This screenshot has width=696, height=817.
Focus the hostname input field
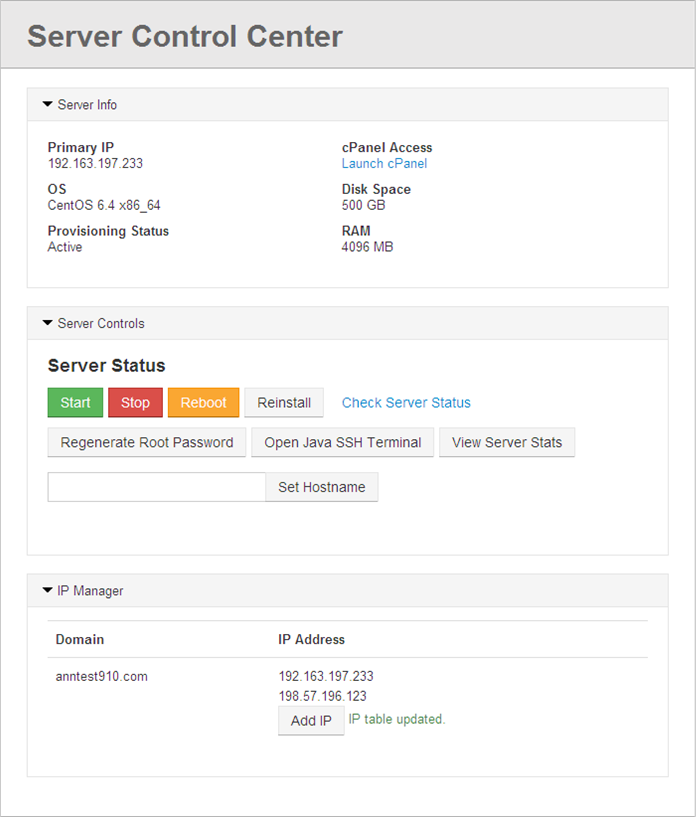157,487
